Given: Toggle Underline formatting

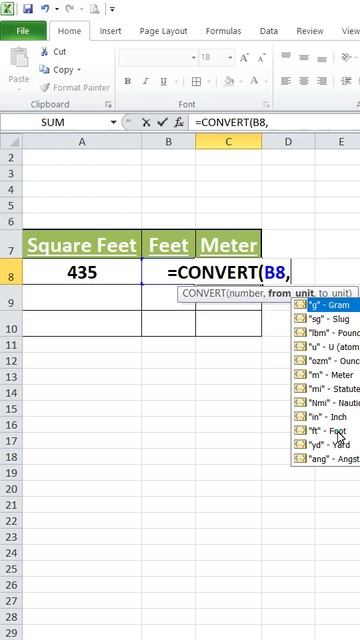Looking at the screenshot, I should [163, 82].
